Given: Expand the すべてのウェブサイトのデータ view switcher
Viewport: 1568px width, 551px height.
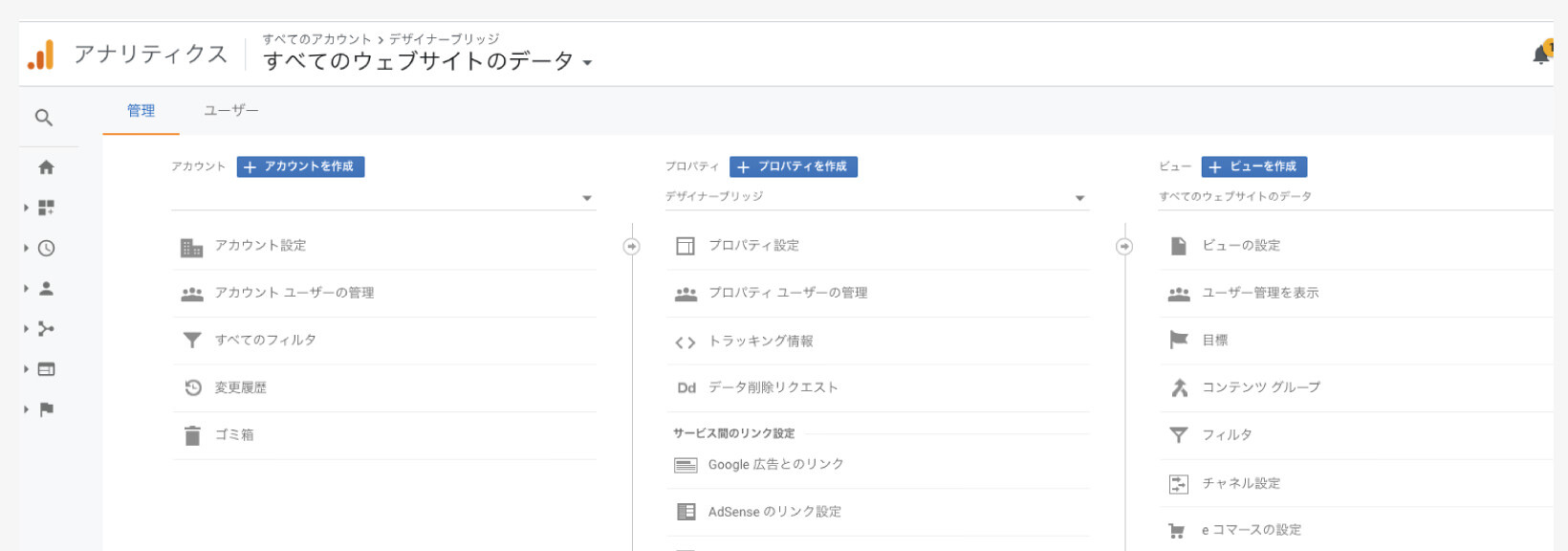Looking at the screenshot, I should point(427,61).
